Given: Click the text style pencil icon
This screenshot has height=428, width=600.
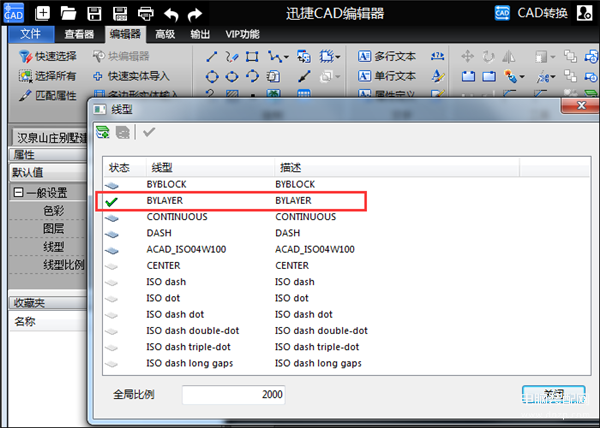Looking at the screenshot, I should pos(438,76).
